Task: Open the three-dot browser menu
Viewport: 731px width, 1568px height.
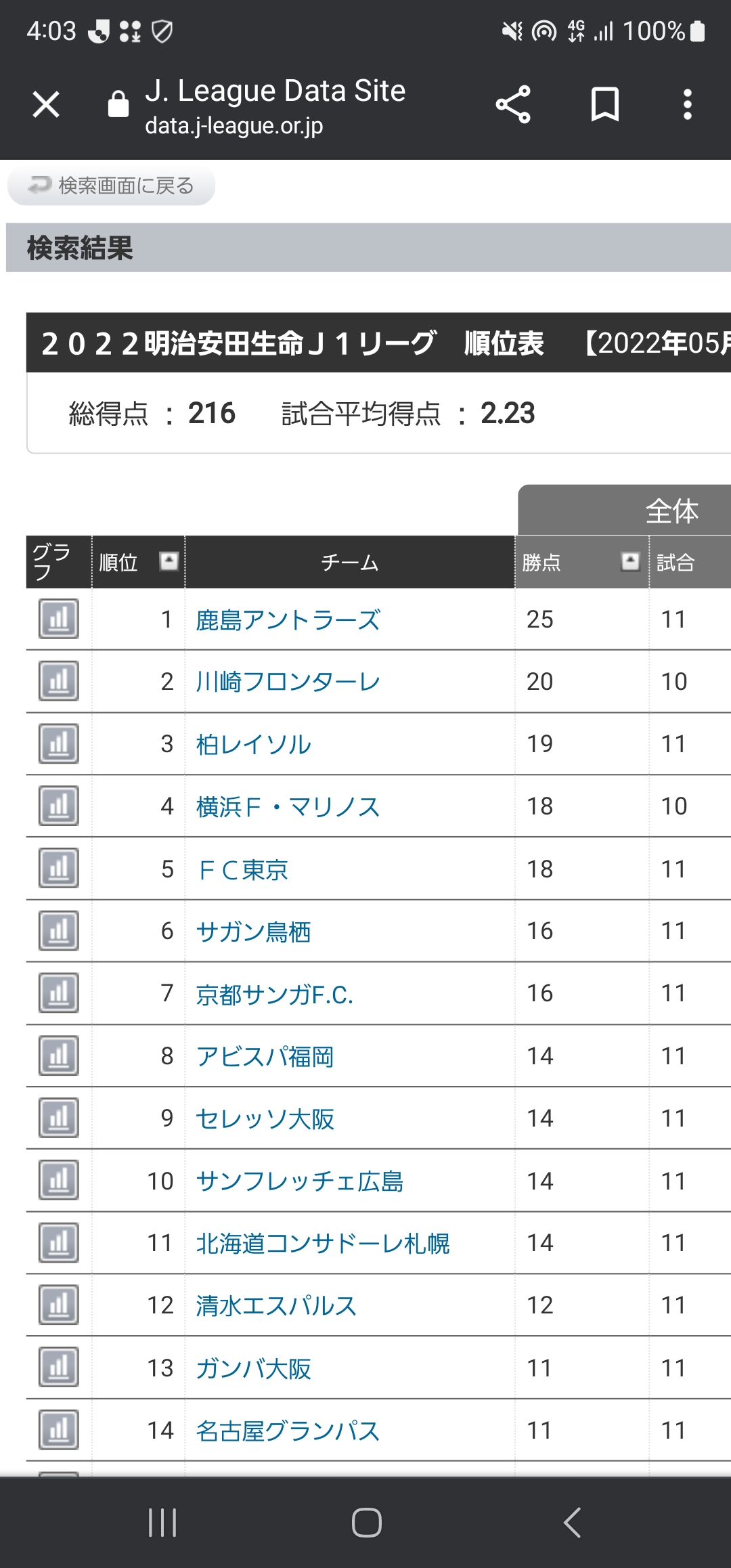Action: [x=687, y=105]
